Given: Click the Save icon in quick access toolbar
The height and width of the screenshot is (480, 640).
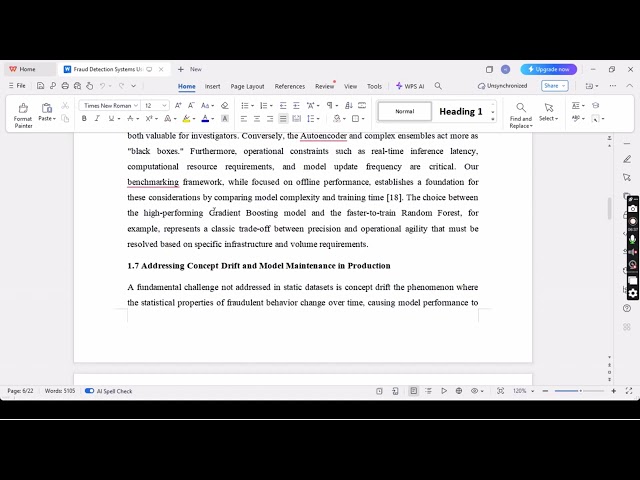Looking at the screenshot, I should pyautogui.click(x=40, y=86).
